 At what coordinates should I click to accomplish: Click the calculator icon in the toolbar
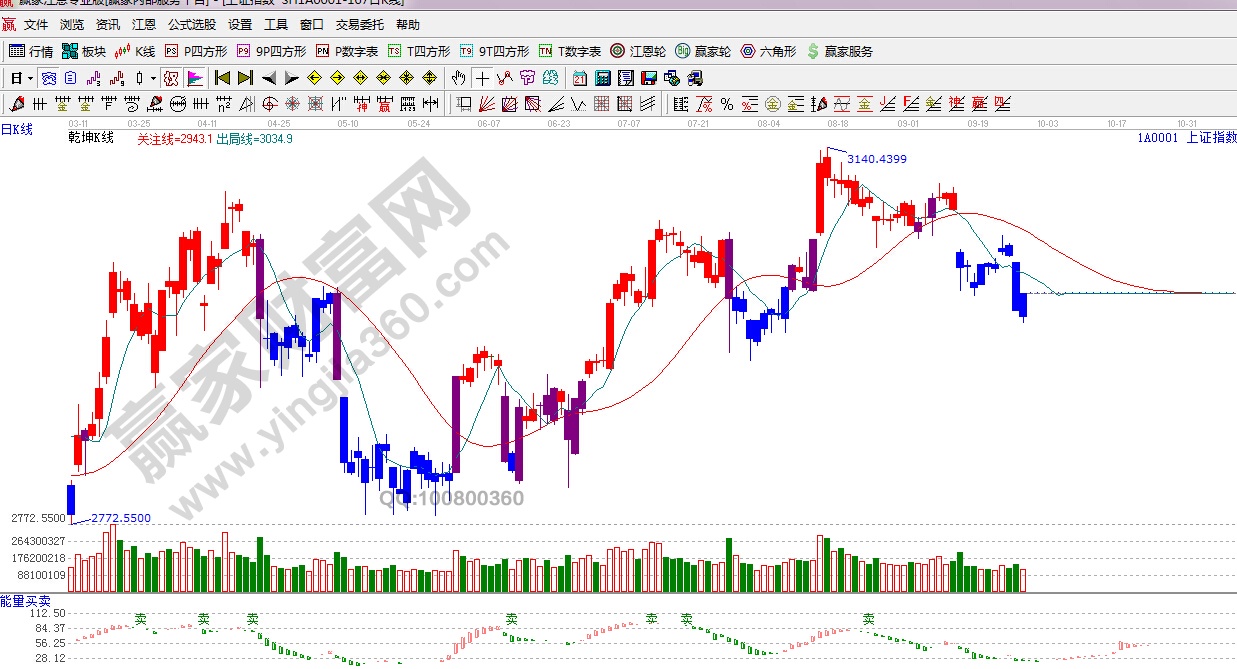(604, 78)
